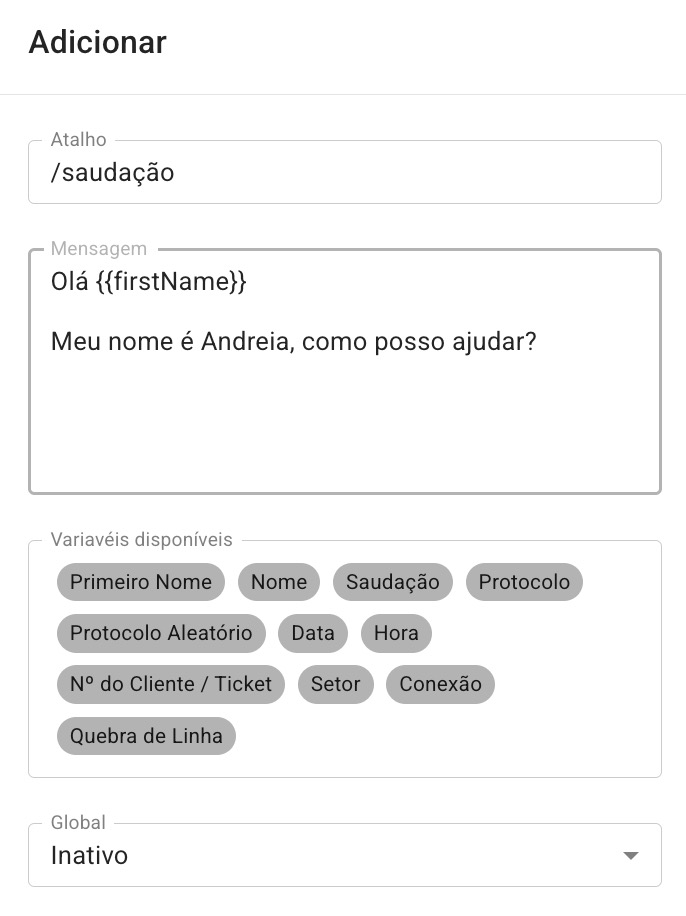Insert the Primeiro Nome variable chip

point(141,582)
